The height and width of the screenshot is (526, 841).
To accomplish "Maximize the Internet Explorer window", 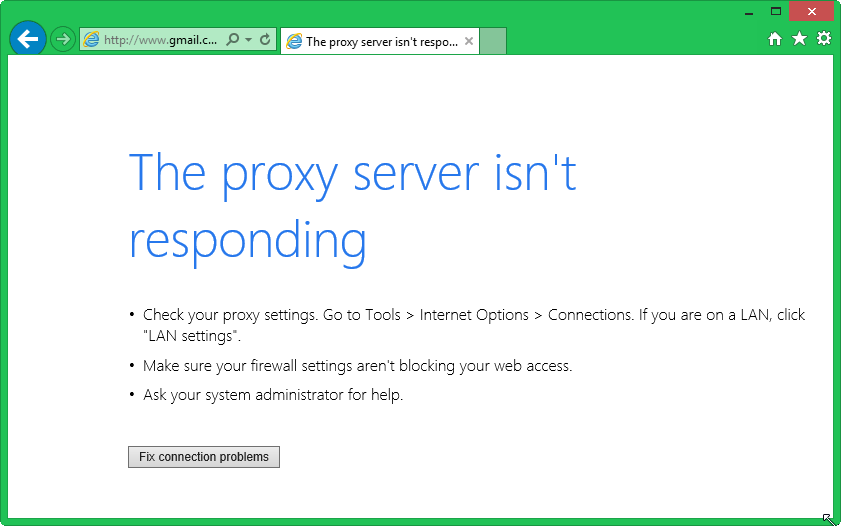I will pos(775,11).
